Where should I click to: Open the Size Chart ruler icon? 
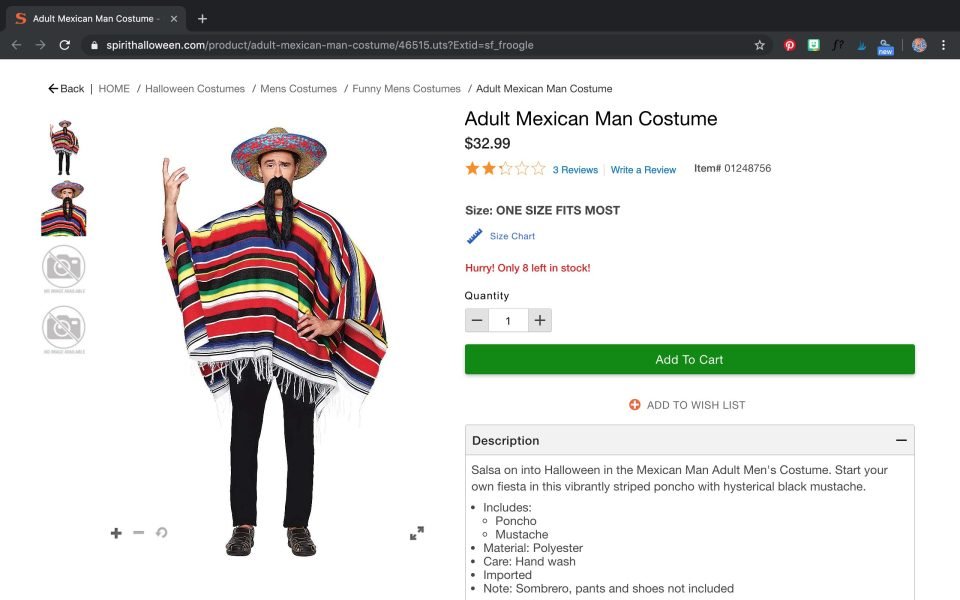click(473, 236)
